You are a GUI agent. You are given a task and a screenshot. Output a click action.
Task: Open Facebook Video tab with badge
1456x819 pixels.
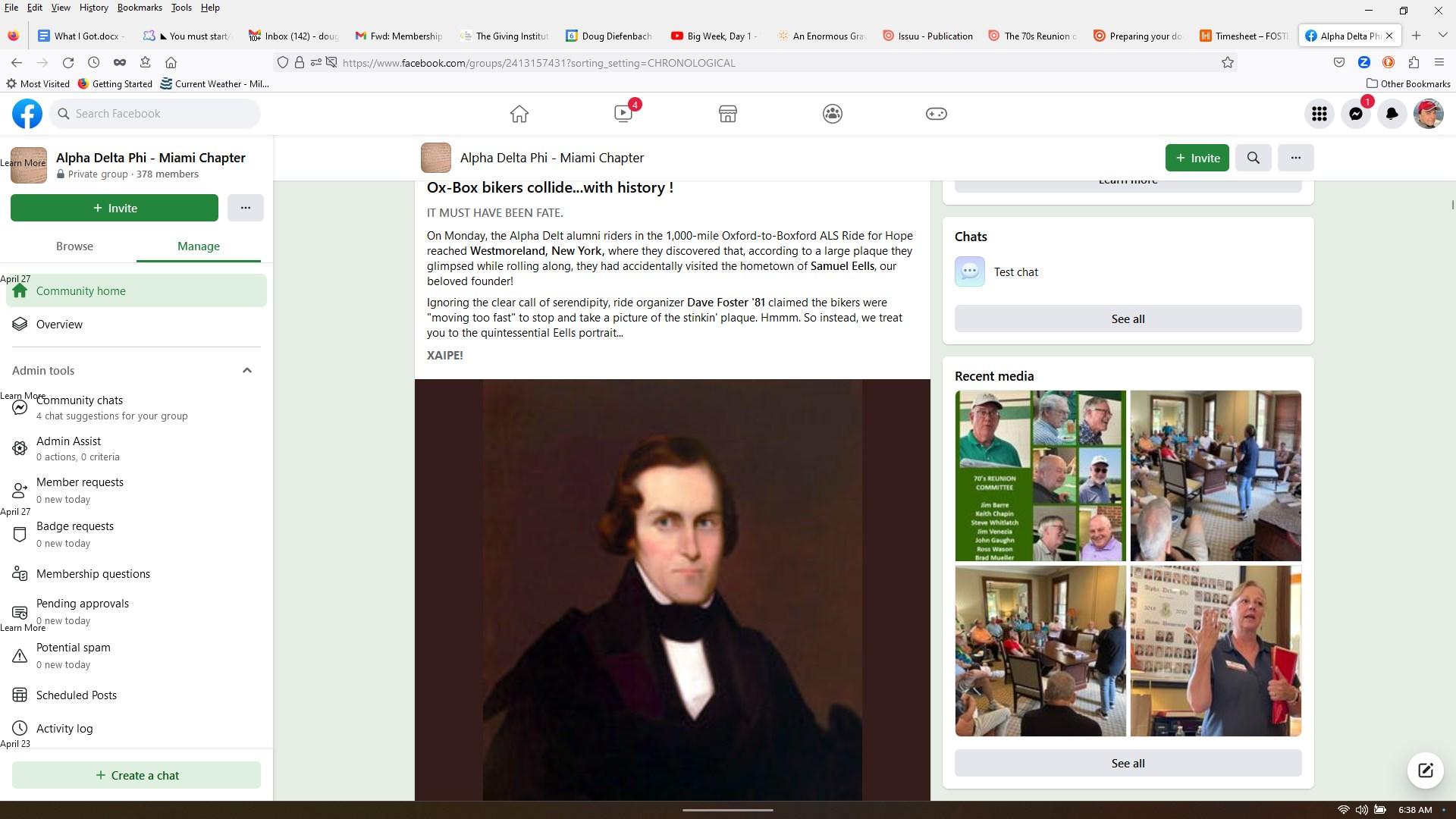[x=623, y=114]
